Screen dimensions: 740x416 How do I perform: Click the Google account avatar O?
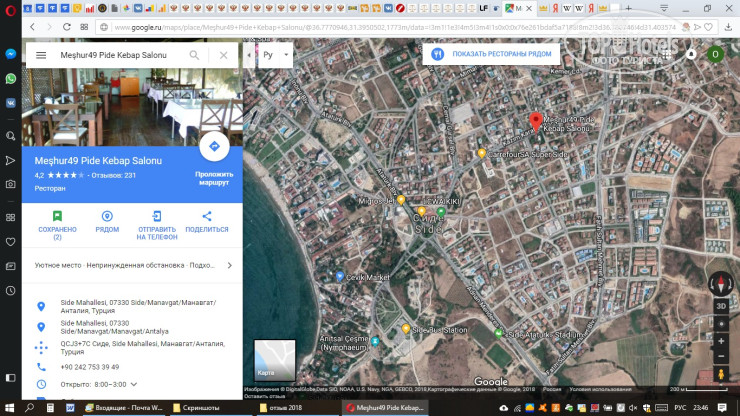[715, 54]
